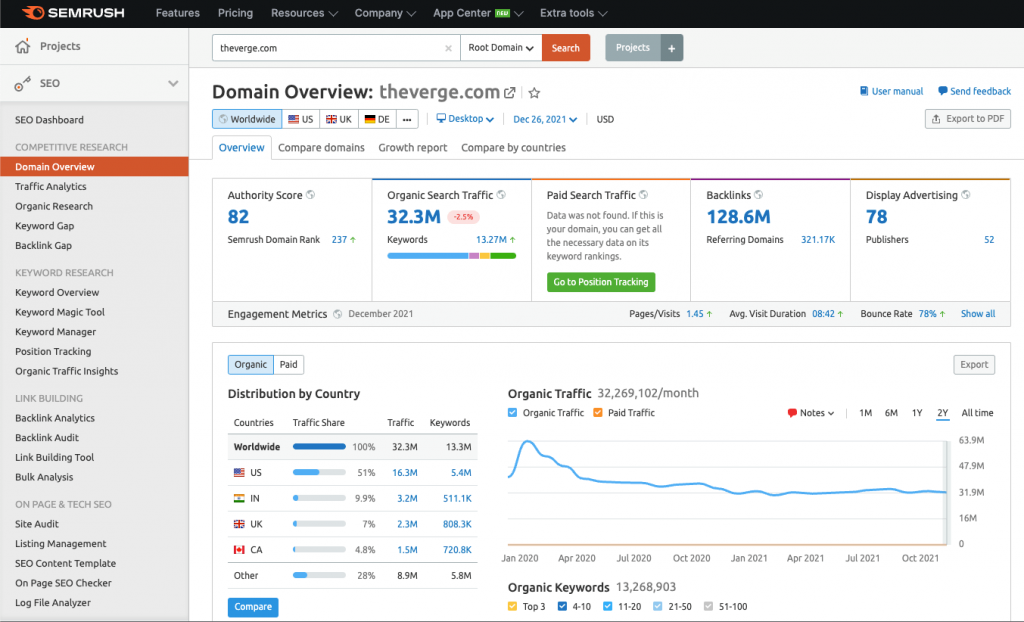Screen dimensions: 1024x622
Task: Click the blue Compare button
Action: [253, 607]
